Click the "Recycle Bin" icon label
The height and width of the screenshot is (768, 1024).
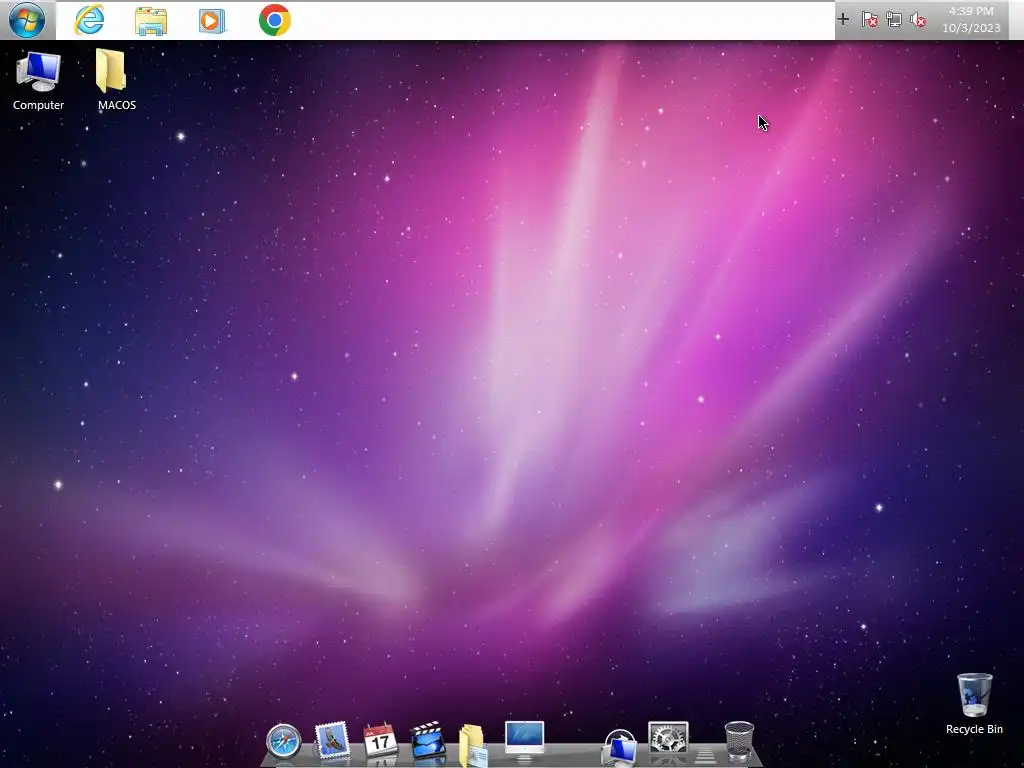tap(974, 729)
